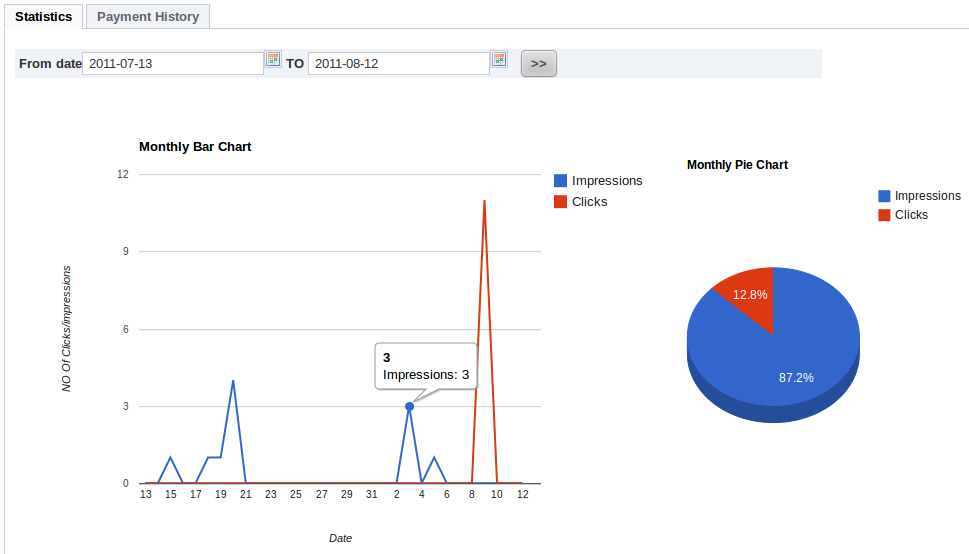This screenshot has width=969, height=554.
Task: Select Clicks label in the line chart legend
Action: (x=590, y=202)
